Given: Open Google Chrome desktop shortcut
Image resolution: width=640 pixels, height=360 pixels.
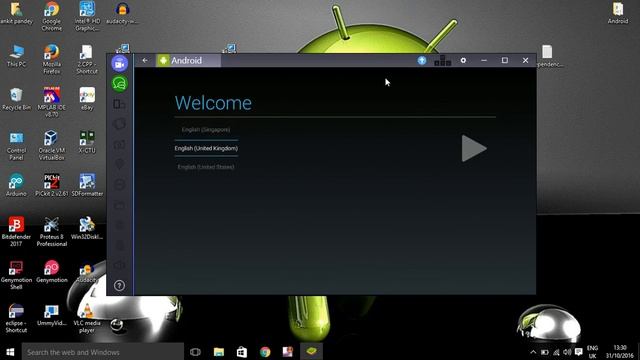Looking at the screenshot, I should click(x=51, y=16).
